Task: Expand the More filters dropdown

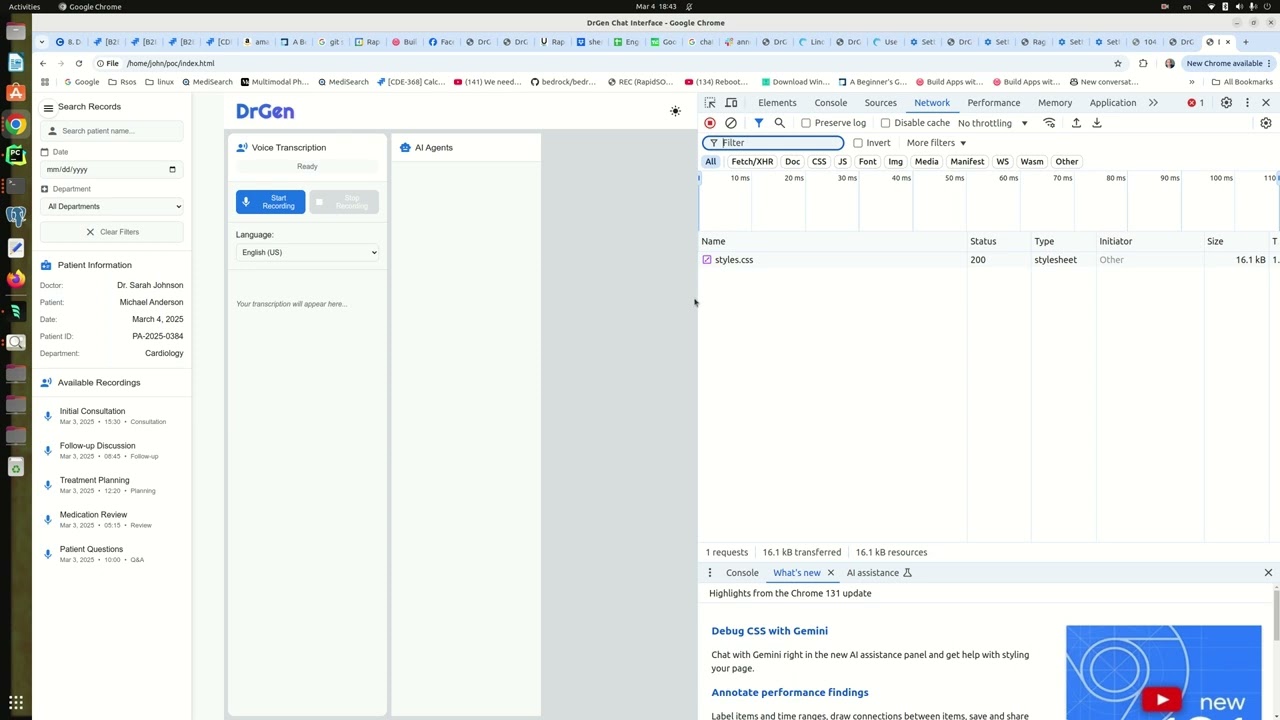Action: pyautogui.click(x=936, y=143)
